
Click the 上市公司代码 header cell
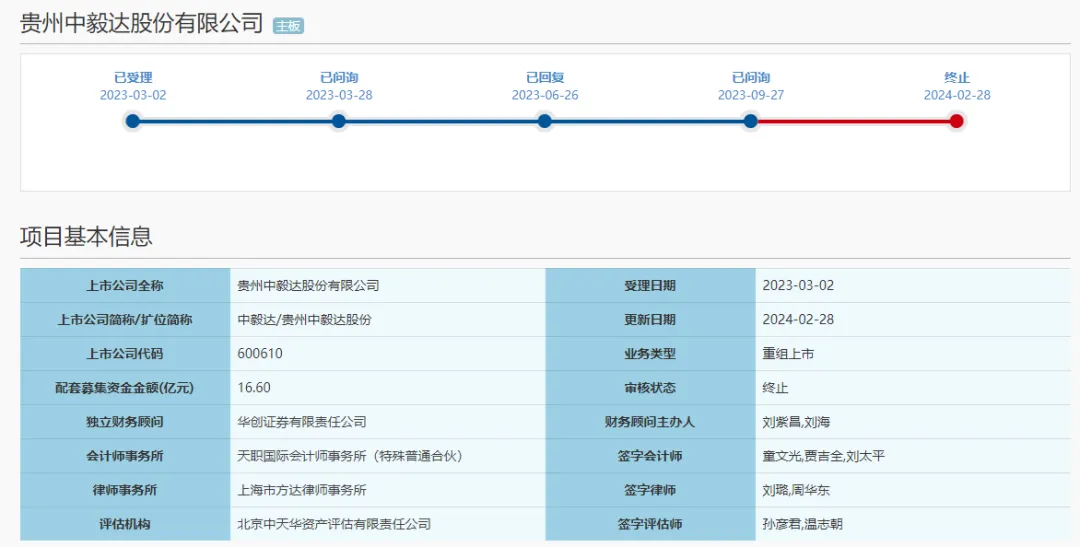(125, 354)
